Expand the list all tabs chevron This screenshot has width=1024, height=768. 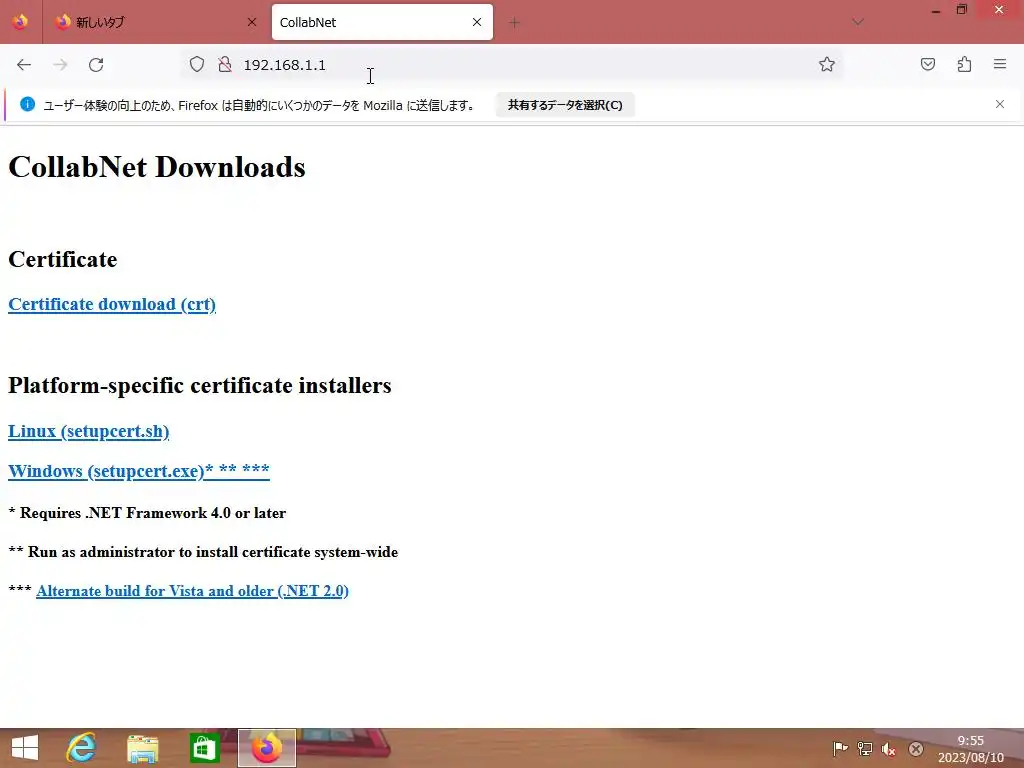point(858,22)
